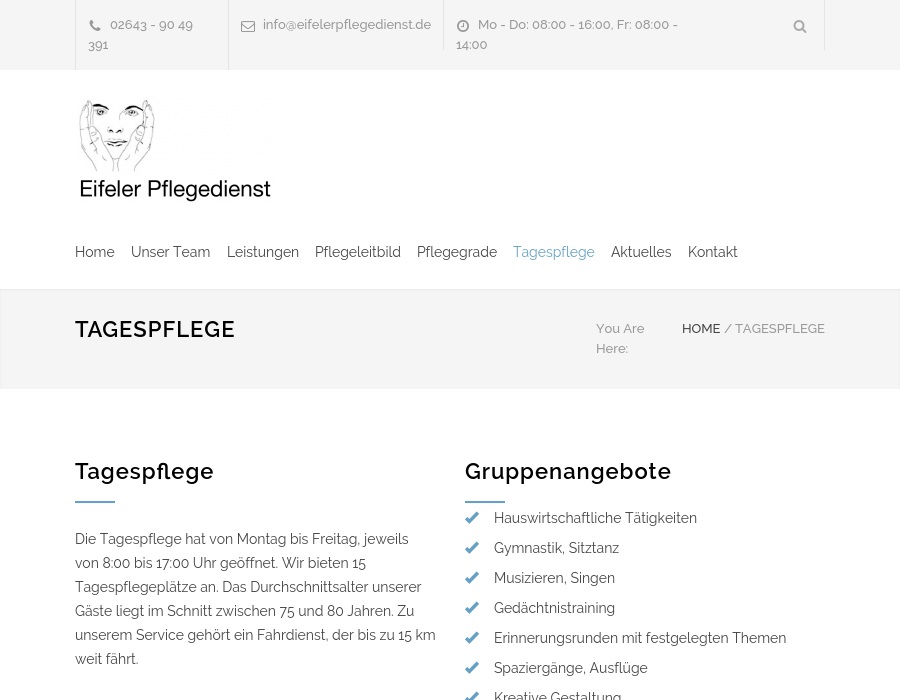The width and height of the screenshot is (900, 700).
Task: Select Unser Team in the navigation
Action: click(x=170, y=252)
